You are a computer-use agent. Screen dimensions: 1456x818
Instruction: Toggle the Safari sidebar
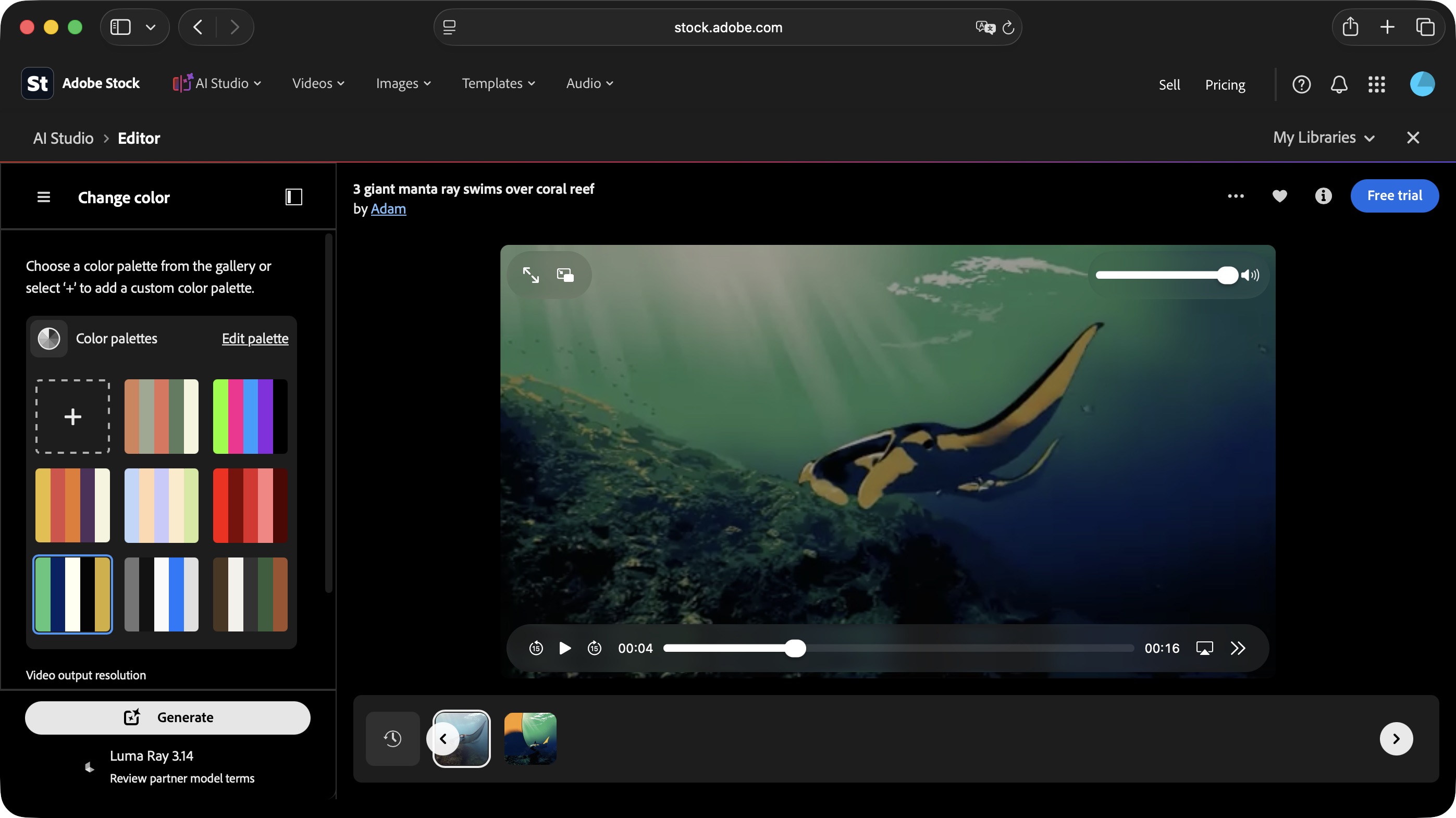120,27
